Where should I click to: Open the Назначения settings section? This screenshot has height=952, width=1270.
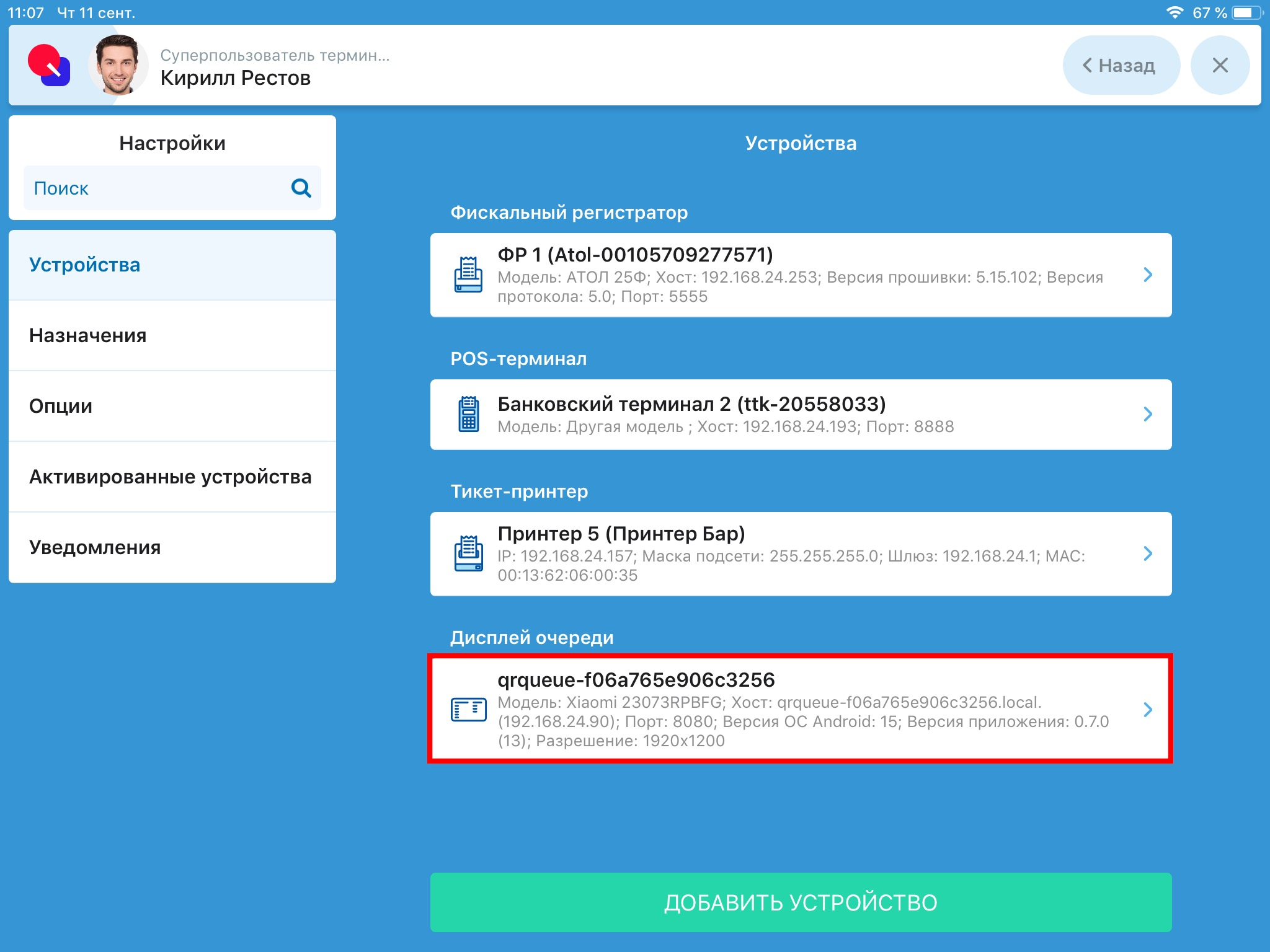(x=172, y=335)
